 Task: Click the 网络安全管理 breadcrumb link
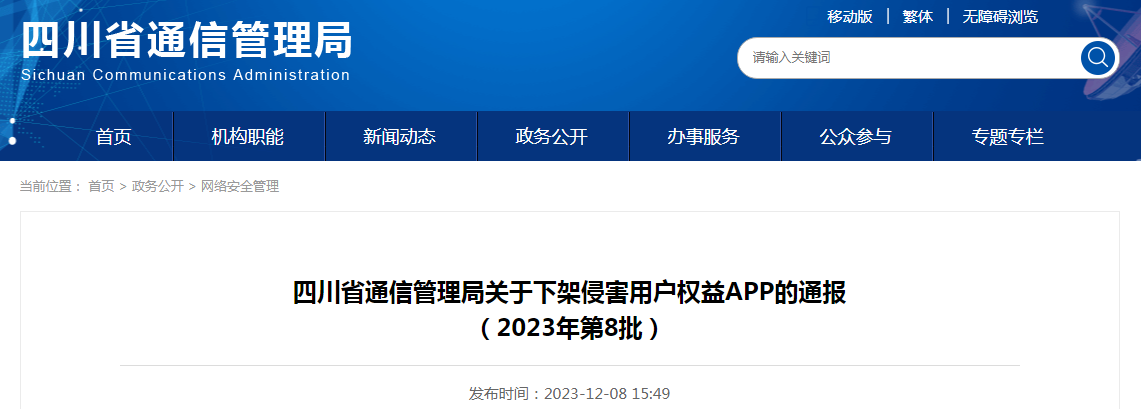[240, 186]
